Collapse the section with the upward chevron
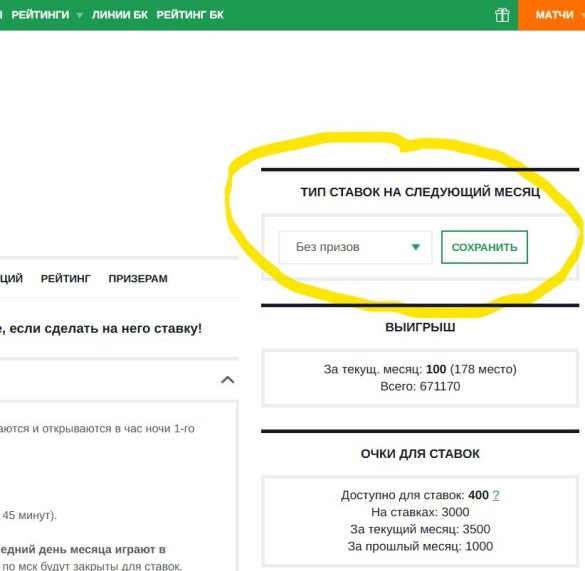Screen dimensions: 585x571 coord(228,380)
